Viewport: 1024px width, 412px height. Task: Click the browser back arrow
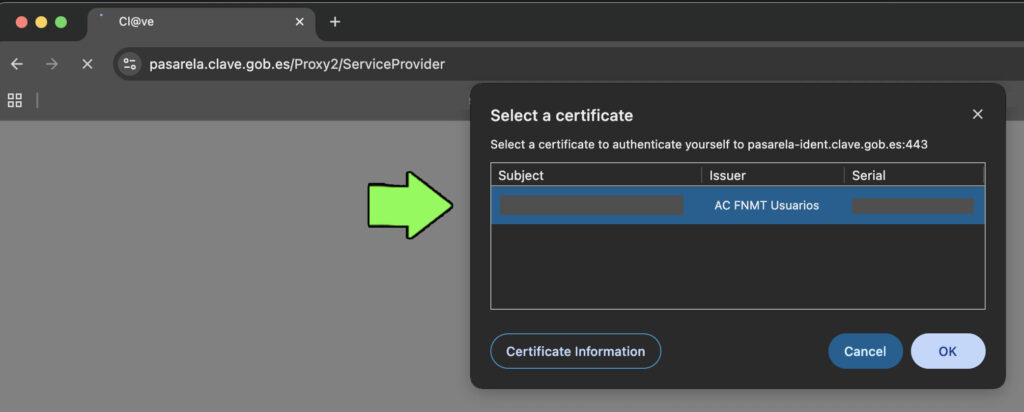tap(17, 64)
